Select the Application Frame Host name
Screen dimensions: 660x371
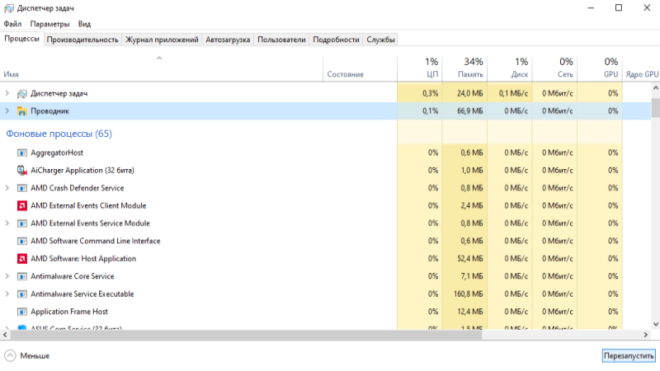(69, 312)
